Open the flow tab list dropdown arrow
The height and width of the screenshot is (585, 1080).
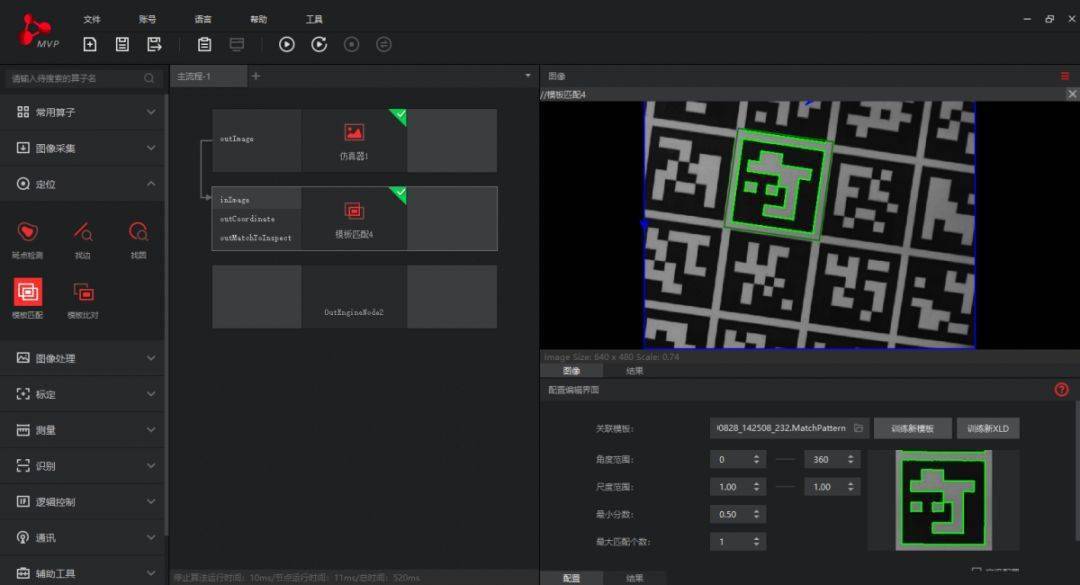pos(528,76)
